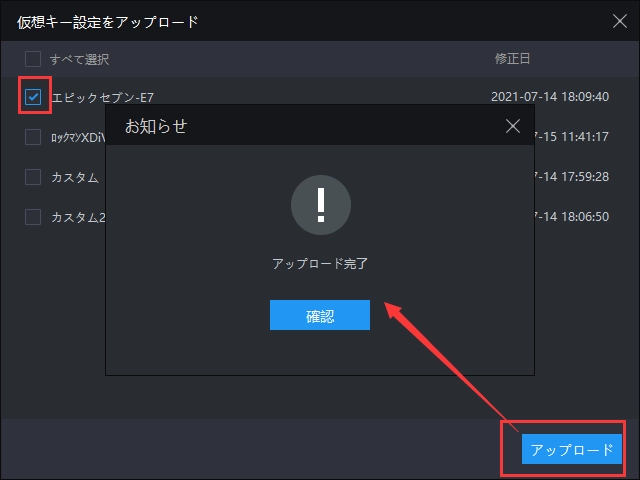This screenshot has height=480, width=640.
Task: Enable the カスタム checkbox
Action: [x=33, y=177]
